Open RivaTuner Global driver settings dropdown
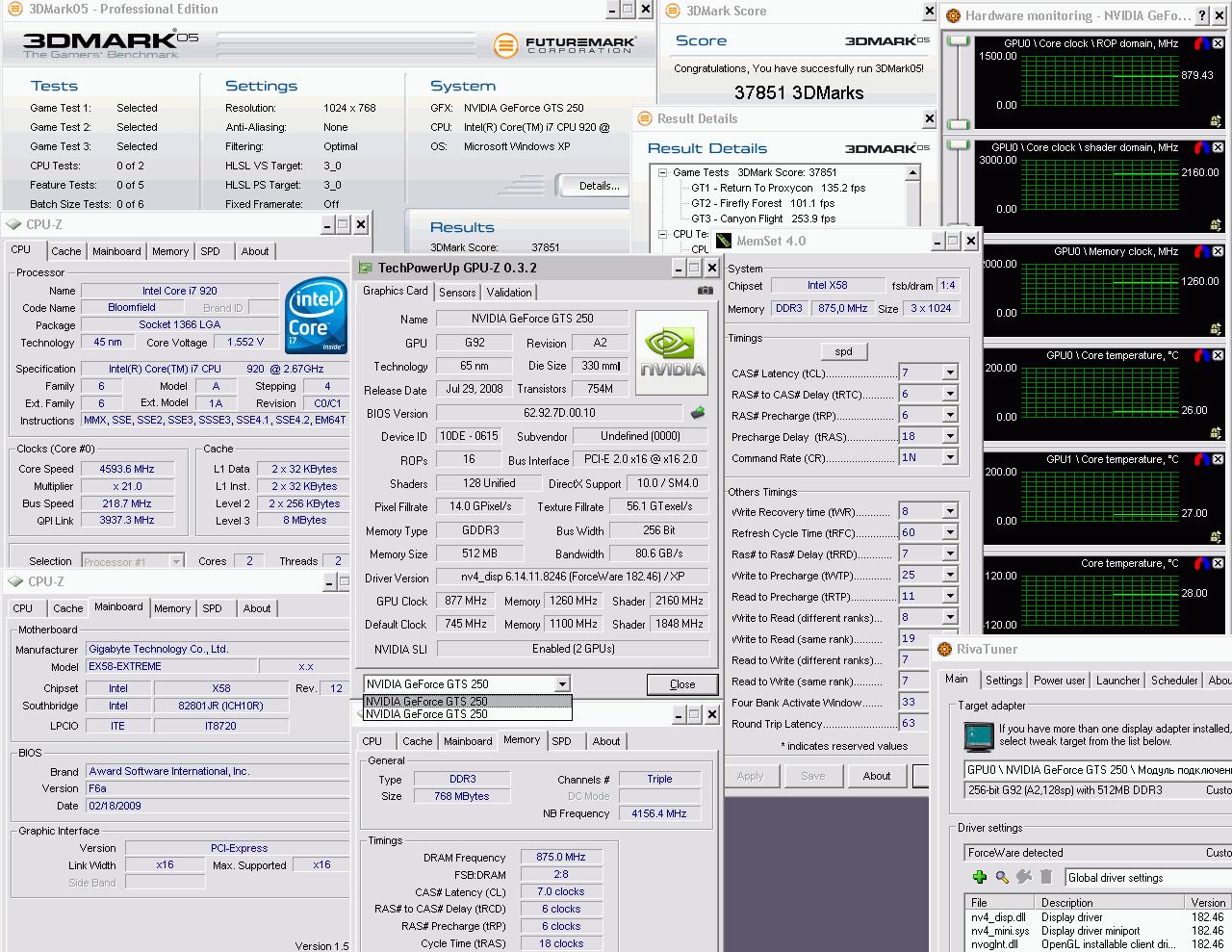This screenshot has height=952, width=1232. 1147,878
